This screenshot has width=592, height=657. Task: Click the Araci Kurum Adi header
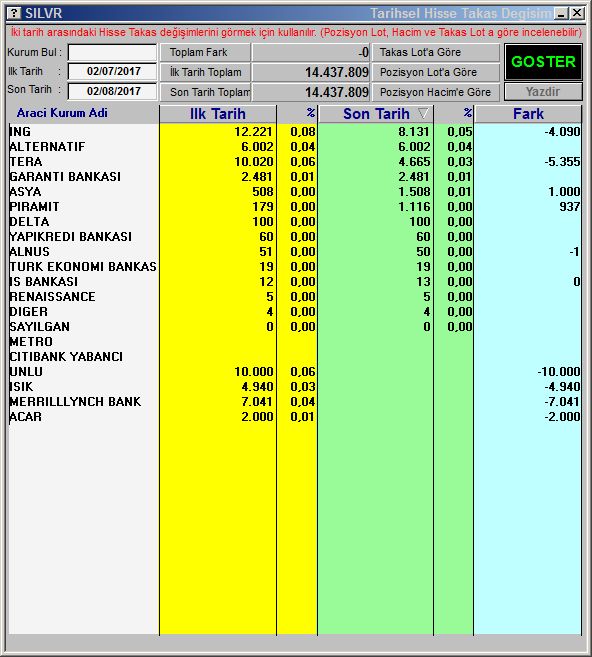click(62, 113)
